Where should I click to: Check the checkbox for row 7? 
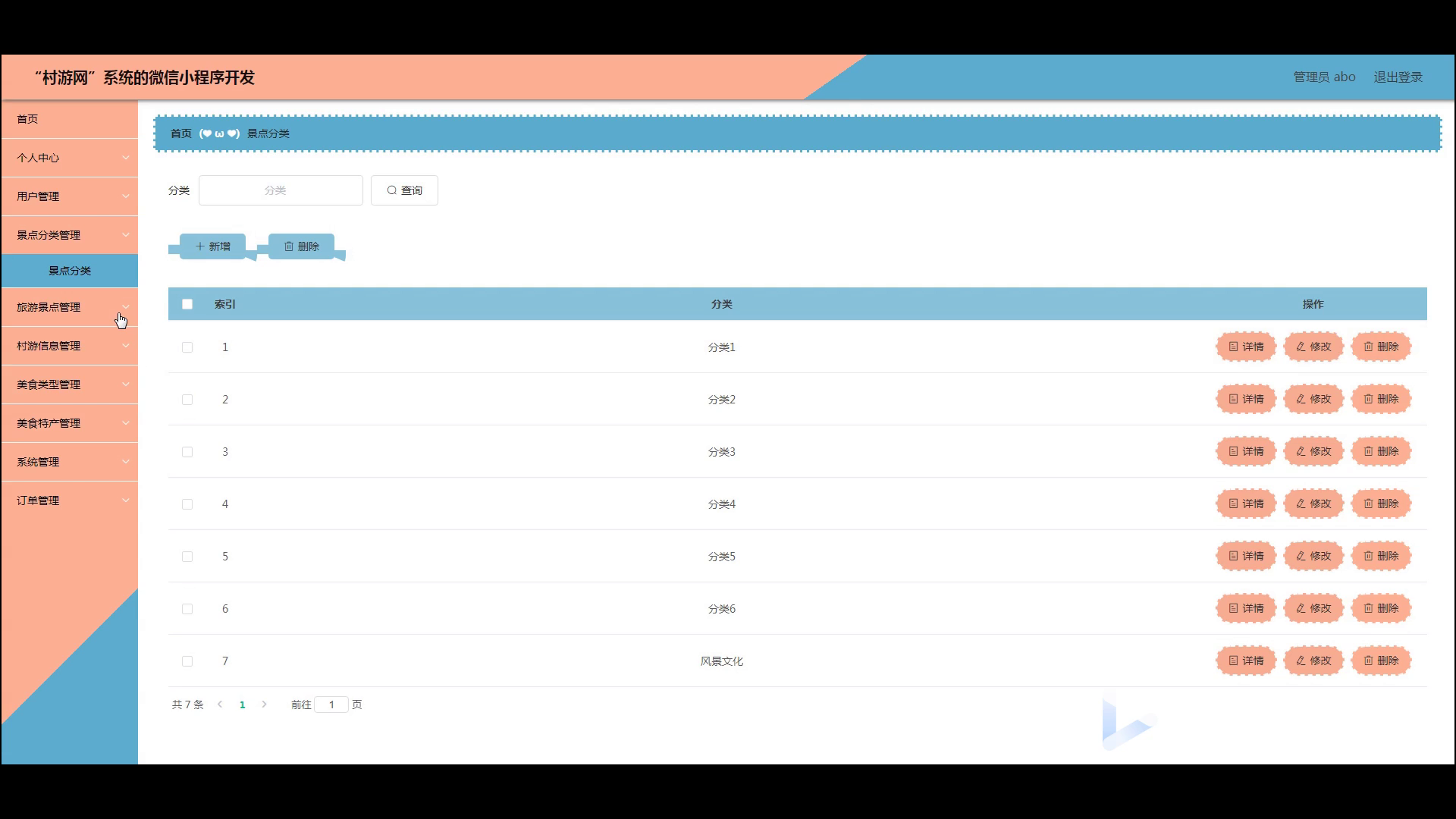tap(187, 661)
